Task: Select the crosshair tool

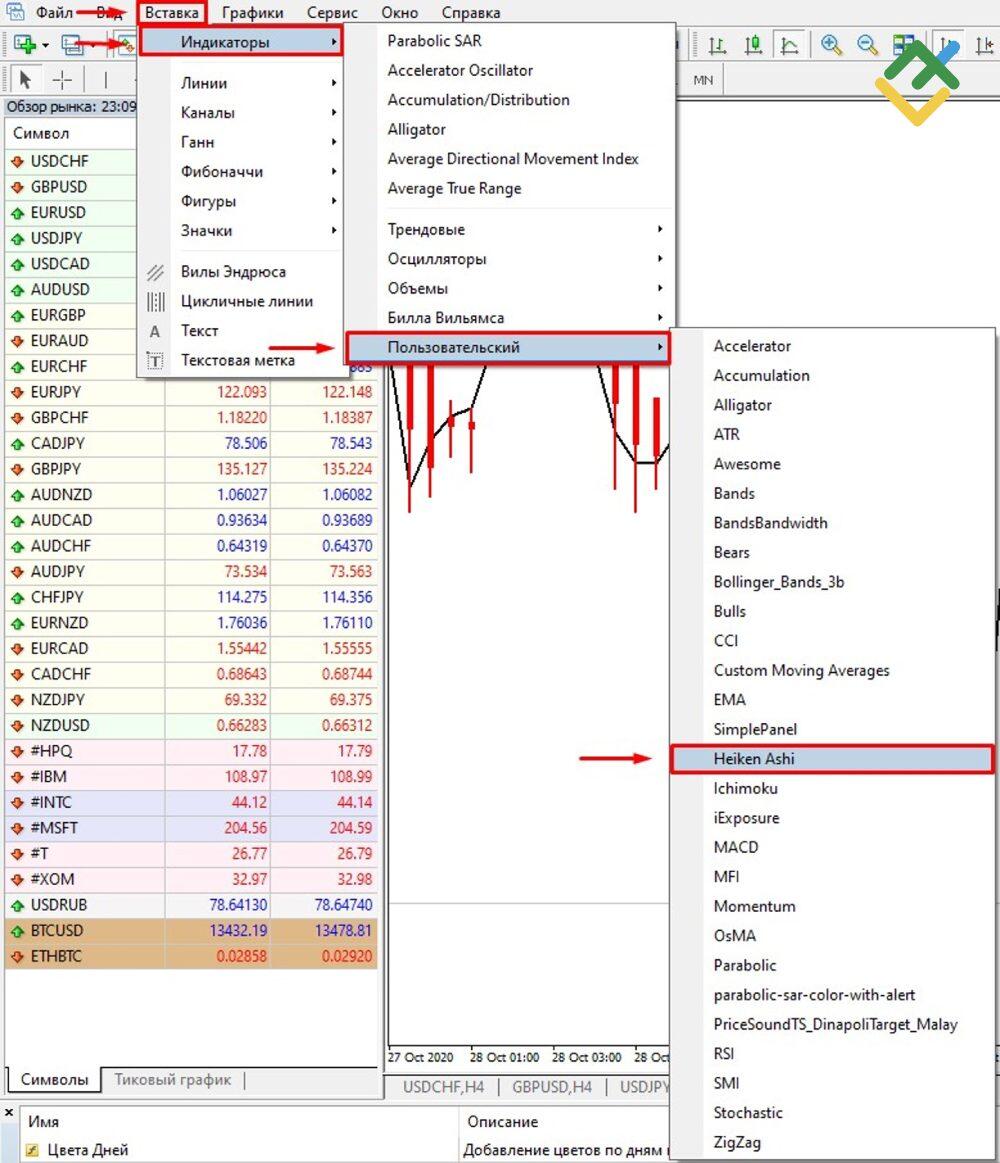Action: click(x=62, y=79)
